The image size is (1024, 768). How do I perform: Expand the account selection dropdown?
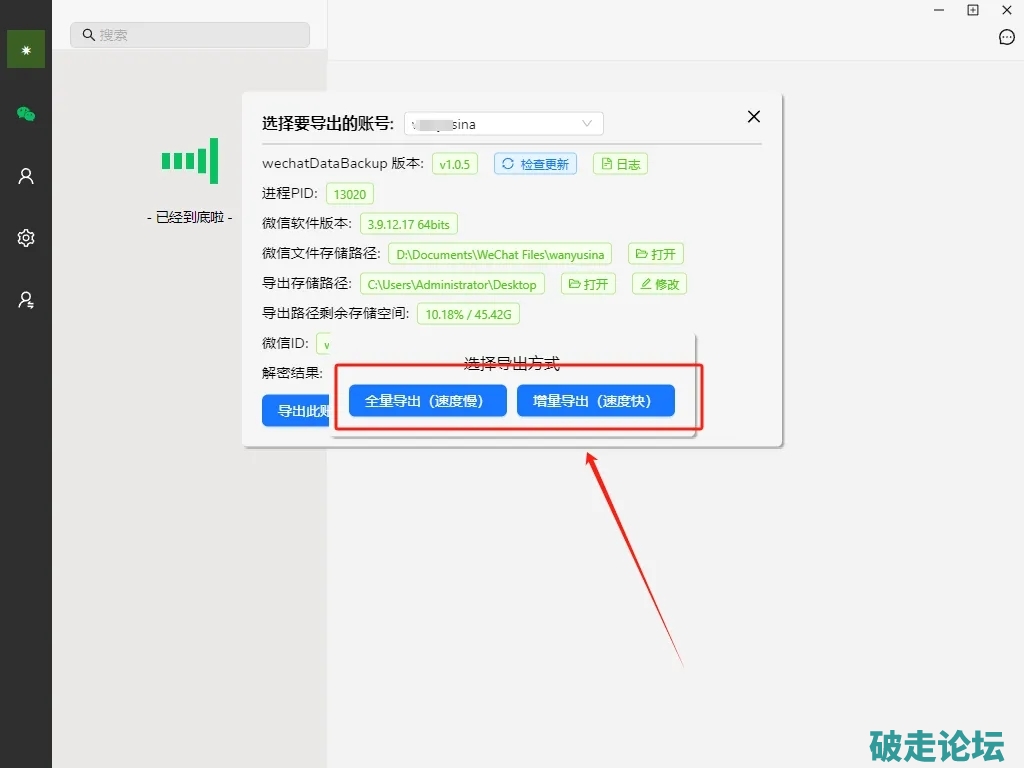[x=504, y=124]
